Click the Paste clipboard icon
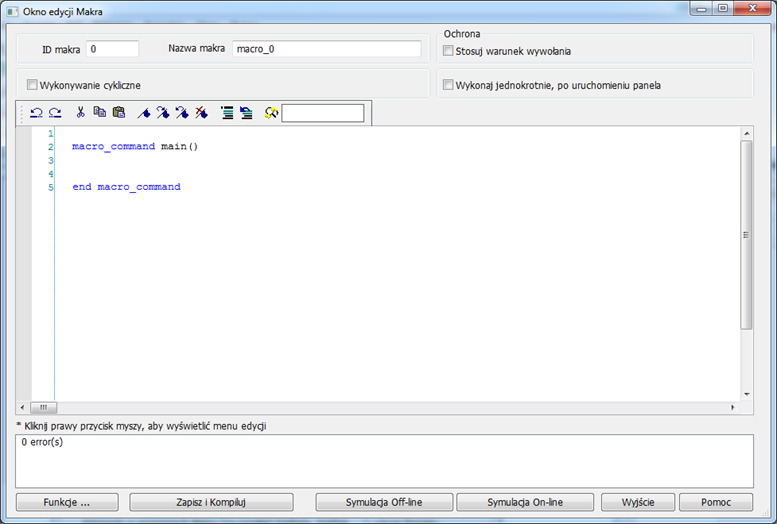Viewport: 777px width, 524px height. pyautogui.click(x=119, y=112)
